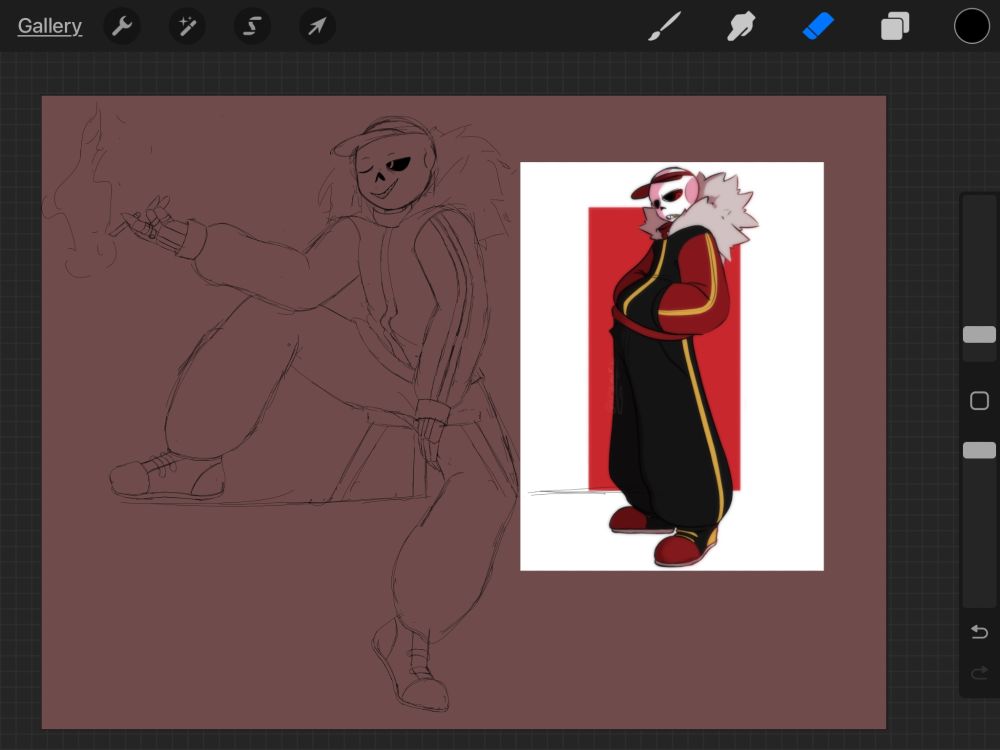Click the brush opacity slider handle
The width and height of the screenshot is (1000, 750).
[x=979, y=450]
